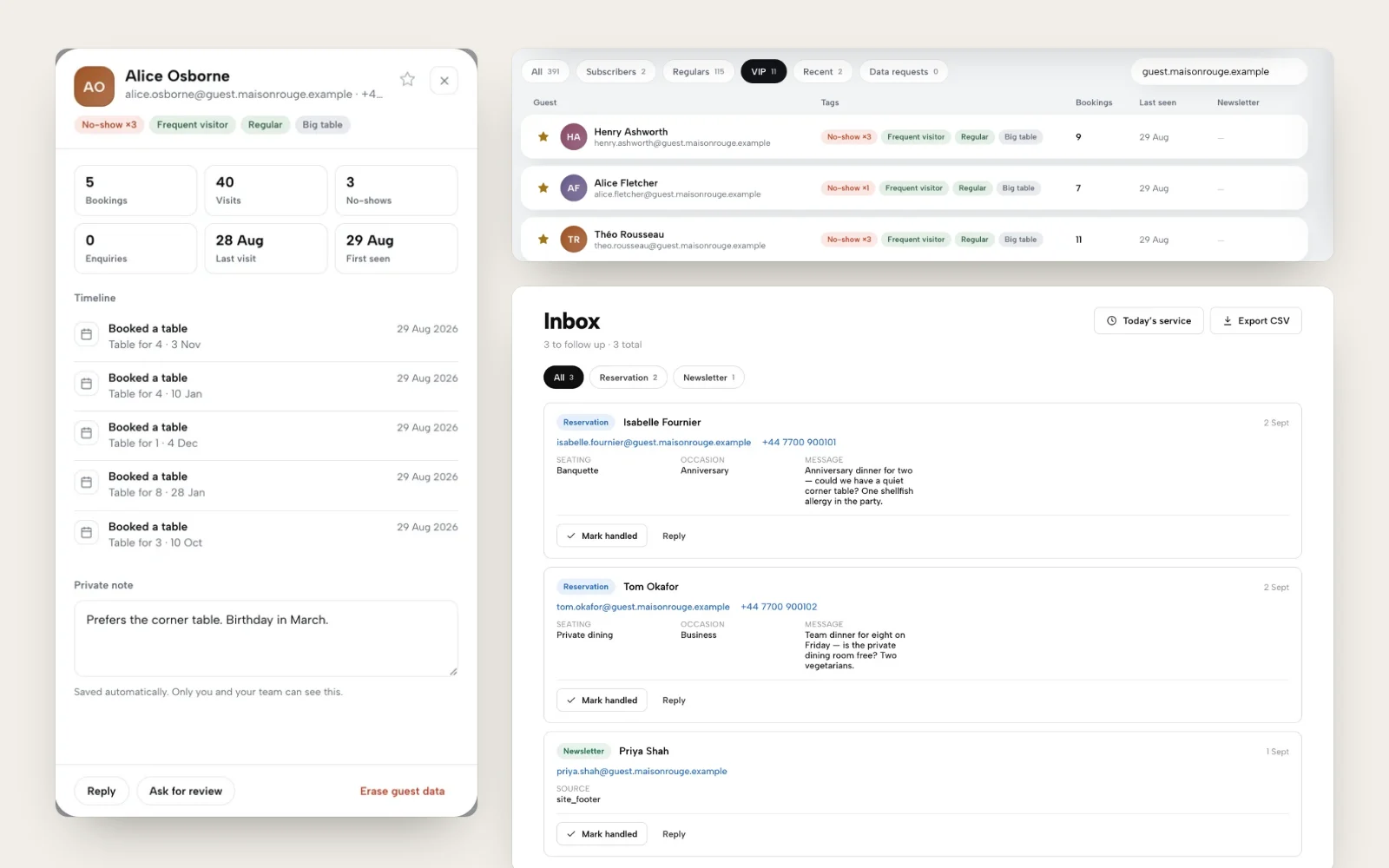Open Alice Fletcher's guest row

point(914,188)
